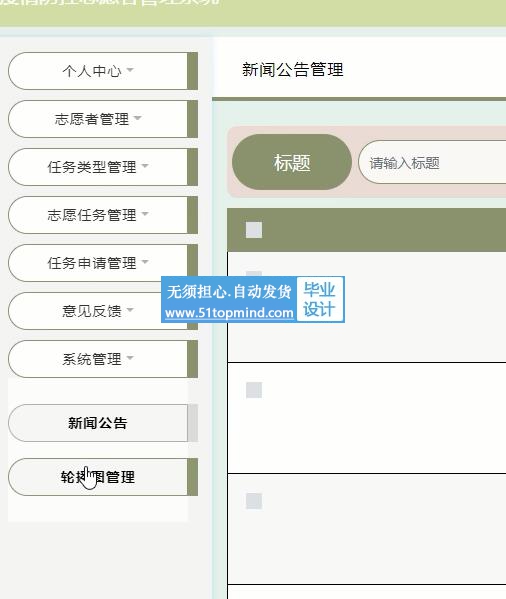Click the 任务申请管理 caret icon
This screenshot has width=506, height=599.
point(145,262)
